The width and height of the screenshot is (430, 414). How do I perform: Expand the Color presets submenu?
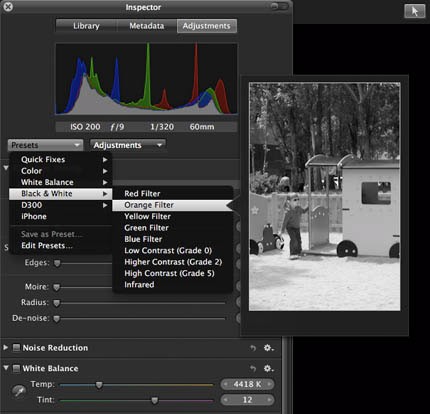60,171
